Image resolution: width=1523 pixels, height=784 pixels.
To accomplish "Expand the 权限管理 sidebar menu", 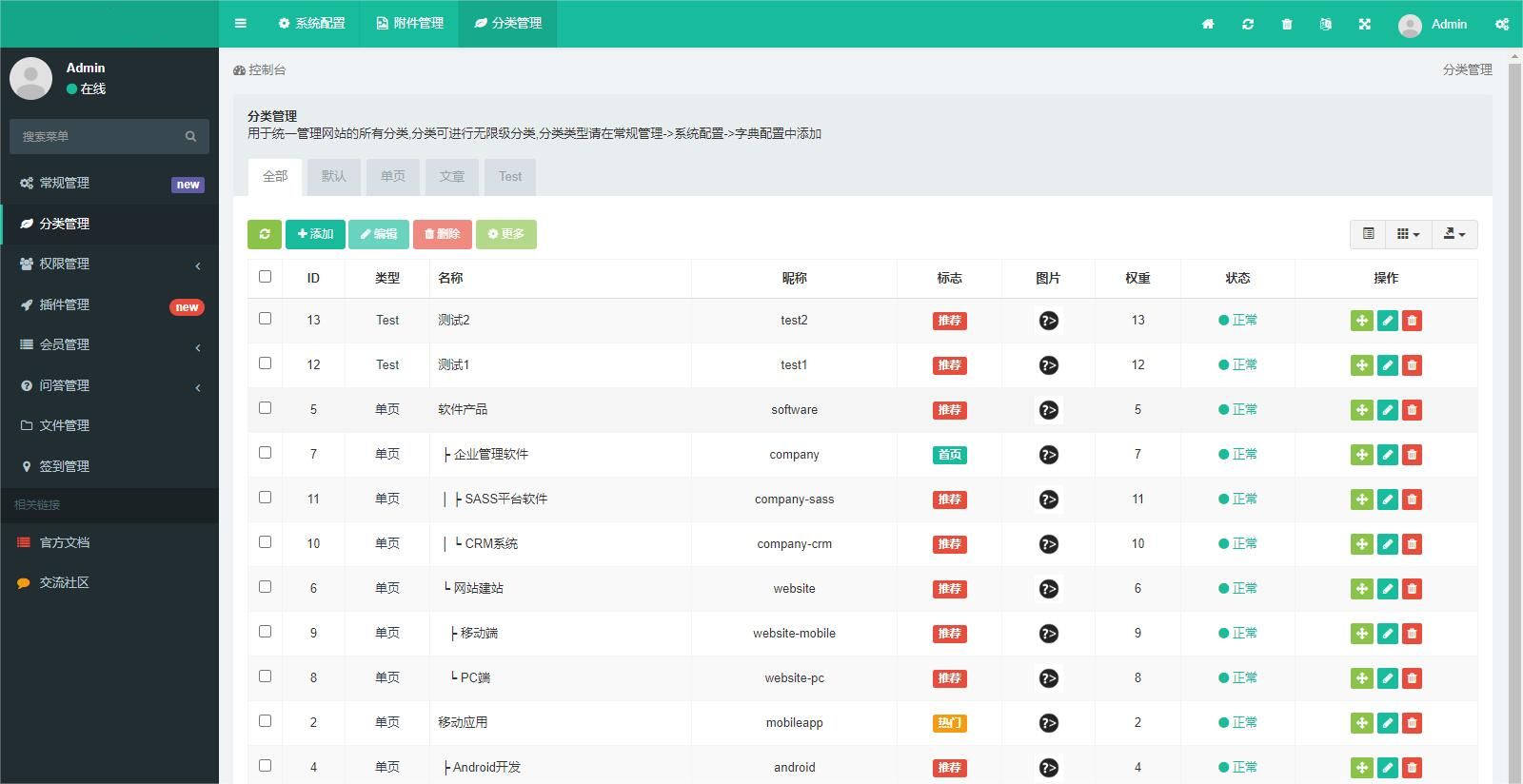I will pos(109,265).
